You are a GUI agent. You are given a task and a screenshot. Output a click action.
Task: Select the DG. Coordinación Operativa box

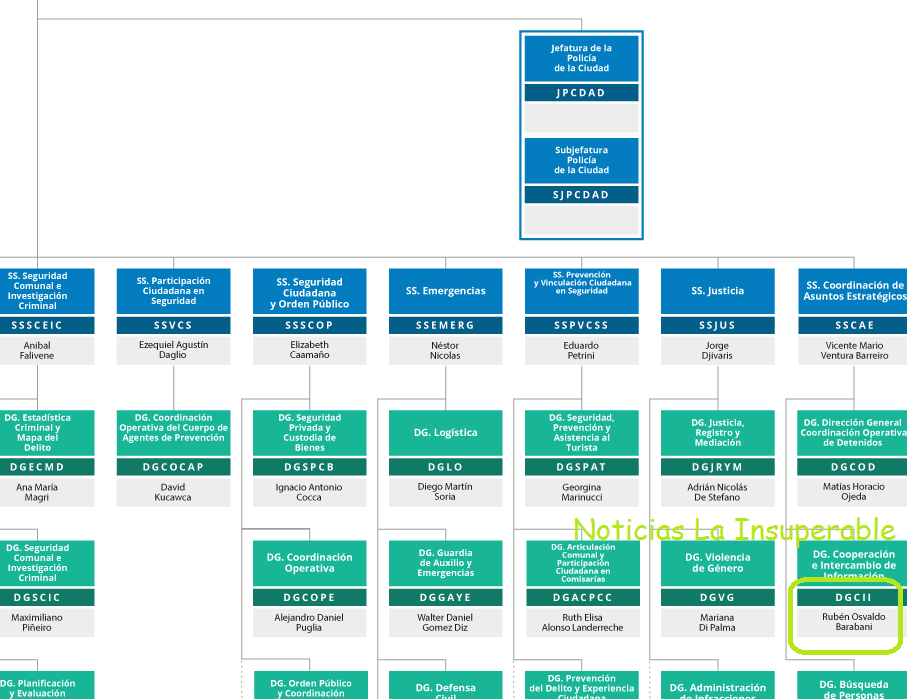click(x=309, y=563)
